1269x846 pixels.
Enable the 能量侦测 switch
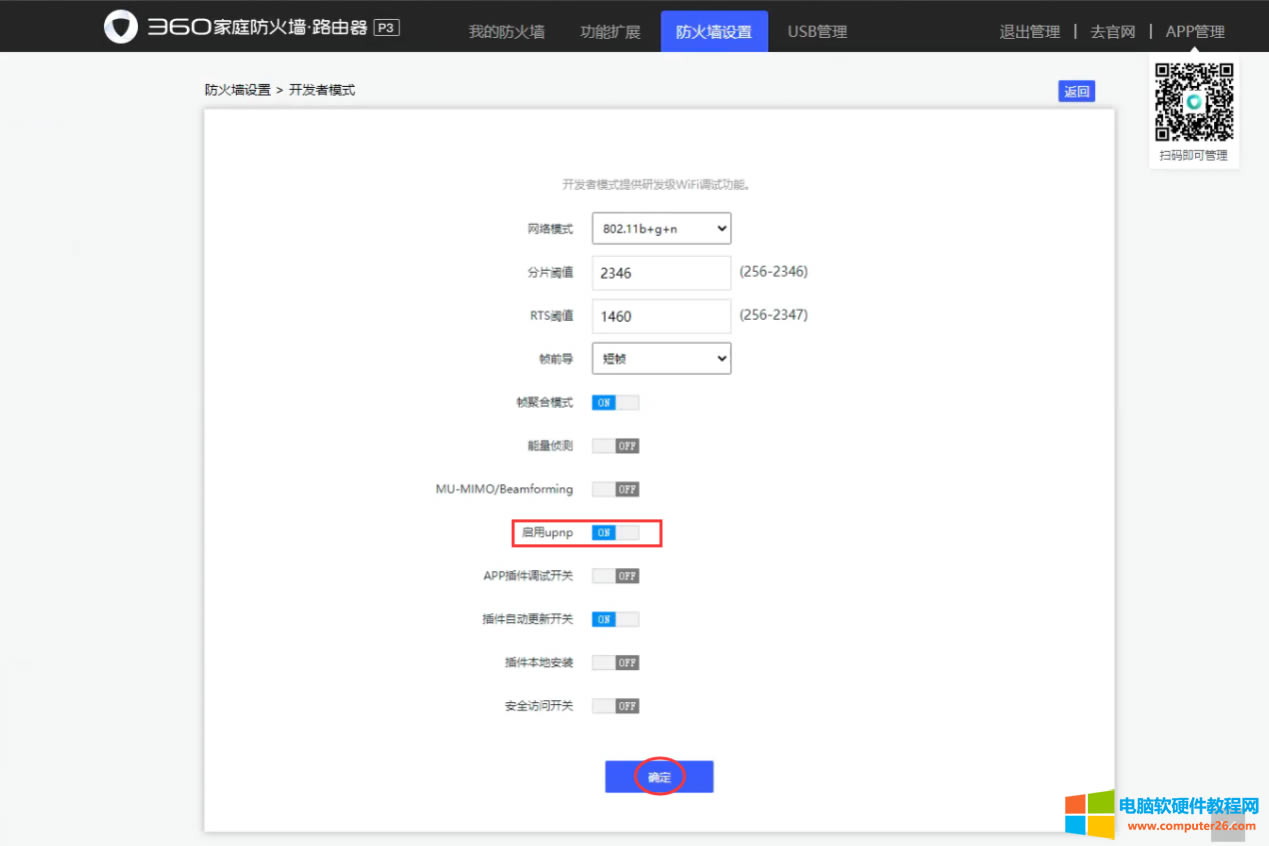(x=615, y=445)
